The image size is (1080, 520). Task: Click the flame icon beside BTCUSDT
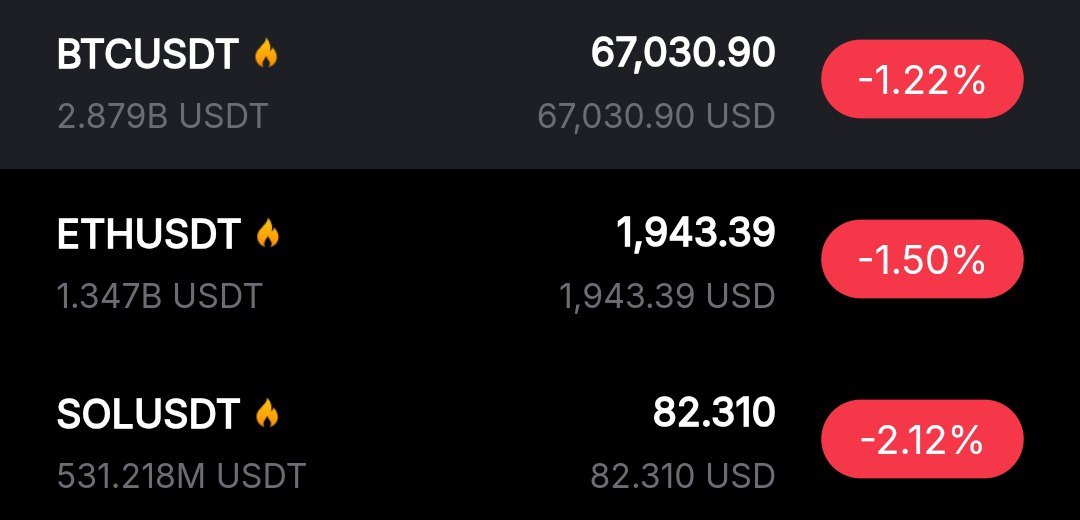click(266, 54)
